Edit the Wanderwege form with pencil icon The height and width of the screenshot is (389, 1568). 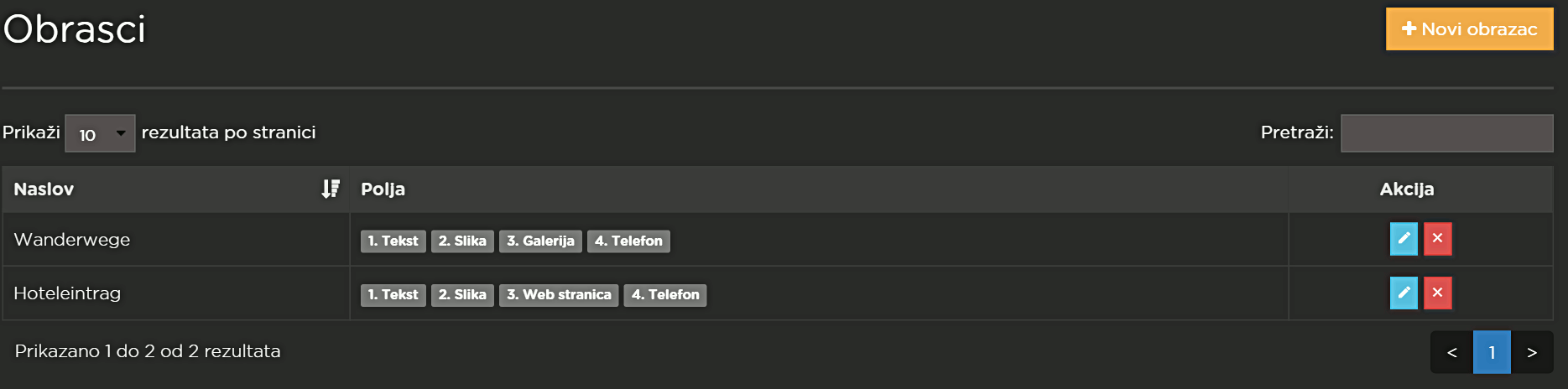[x=1404, y=239]
